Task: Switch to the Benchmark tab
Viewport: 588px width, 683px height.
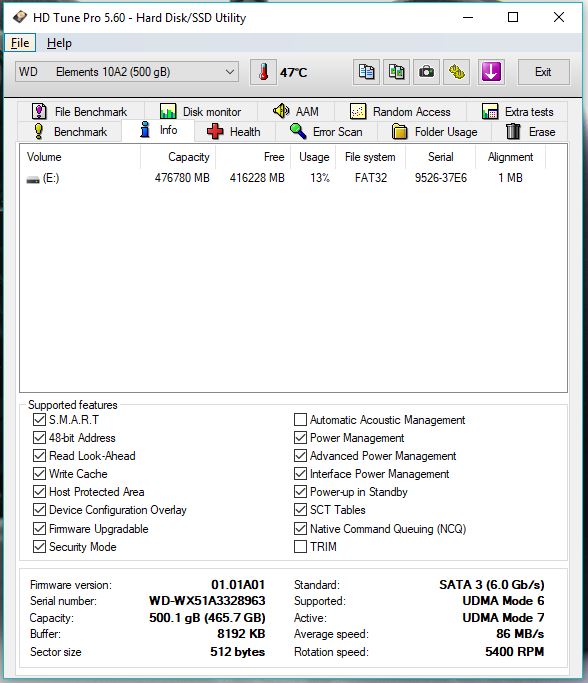Action: point(70,132)
